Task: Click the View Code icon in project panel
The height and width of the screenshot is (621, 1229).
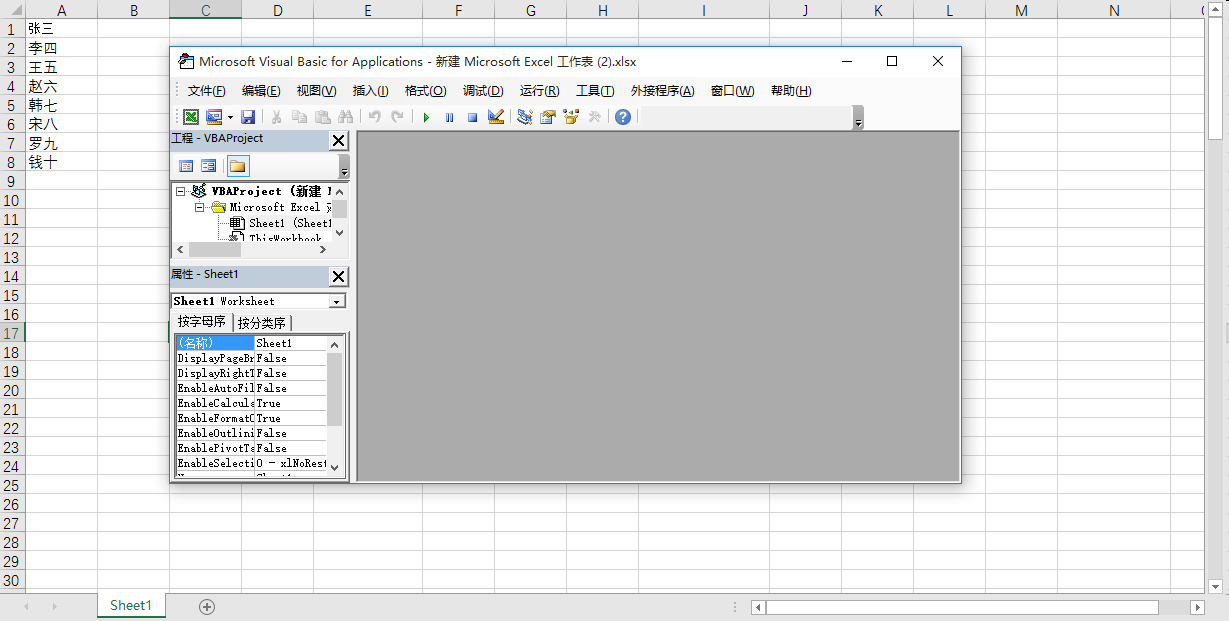Action: pyautogui.click(x=186, y=166)
